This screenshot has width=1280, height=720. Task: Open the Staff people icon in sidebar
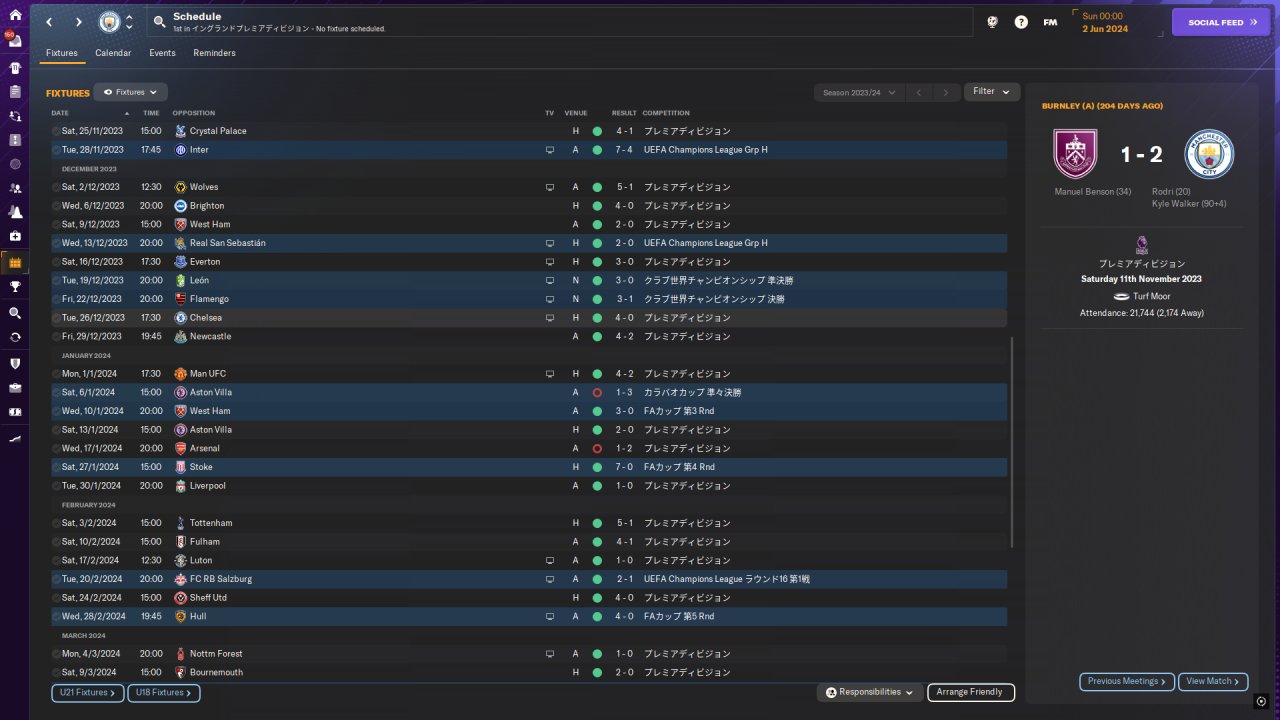[x=14, y=188]
